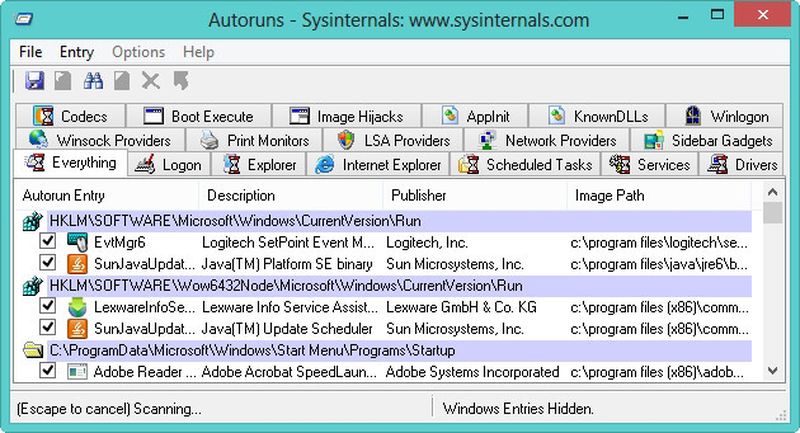Viewport: 800px width, 433px height.
Task: Switch to the Services tab
Action: pos(649,165)
